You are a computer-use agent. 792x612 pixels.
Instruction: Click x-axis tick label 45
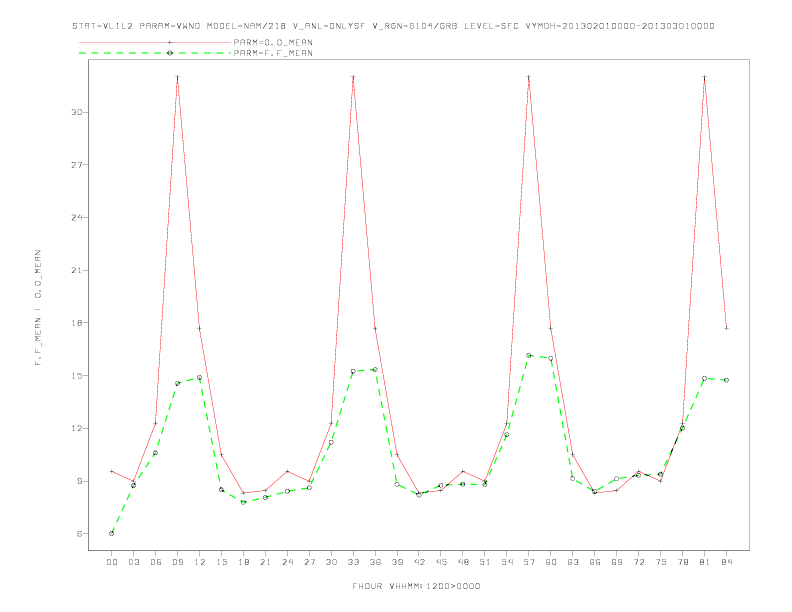pyautogui.click(x=441, y=562)
